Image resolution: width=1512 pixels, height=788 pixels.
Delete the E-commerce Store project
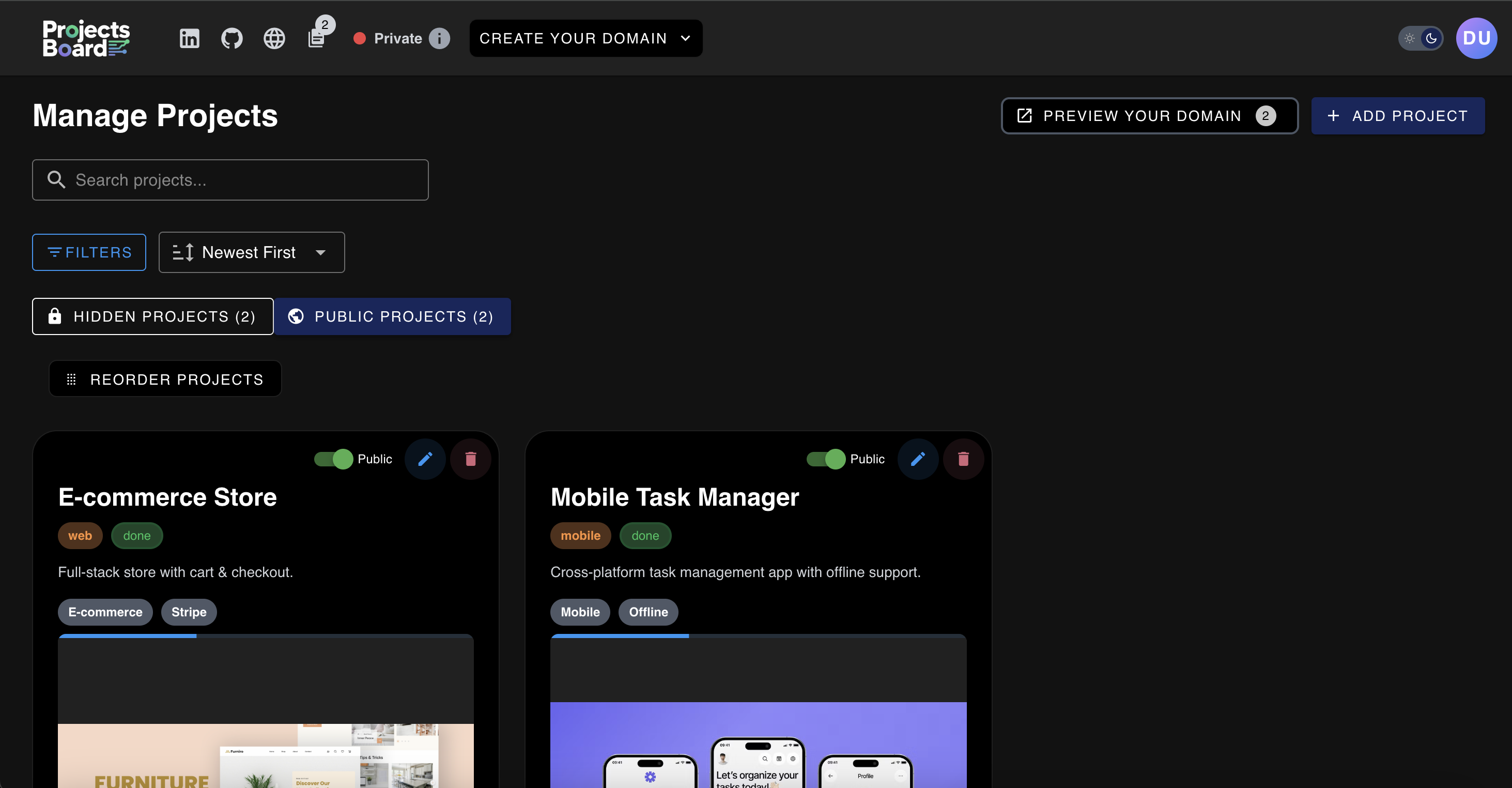(471, 459)
